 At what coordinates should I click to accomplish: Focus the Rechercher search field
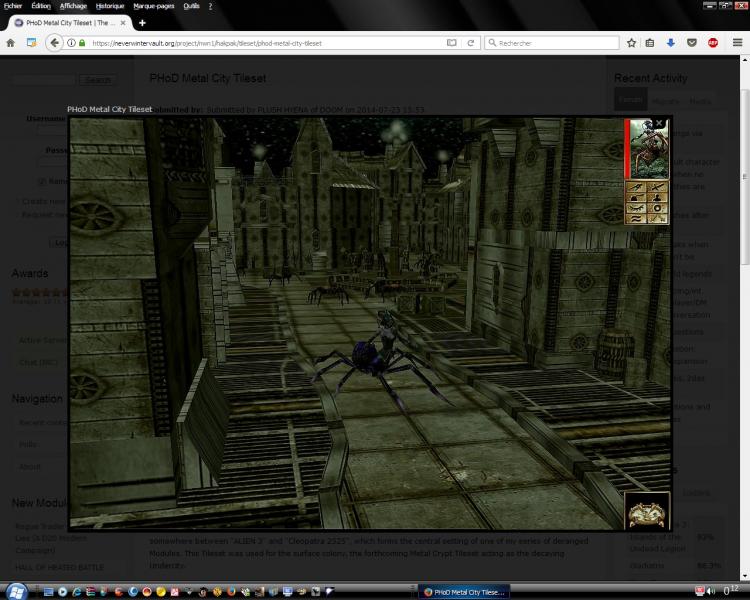pyautogui.click(x=552, y=43)
